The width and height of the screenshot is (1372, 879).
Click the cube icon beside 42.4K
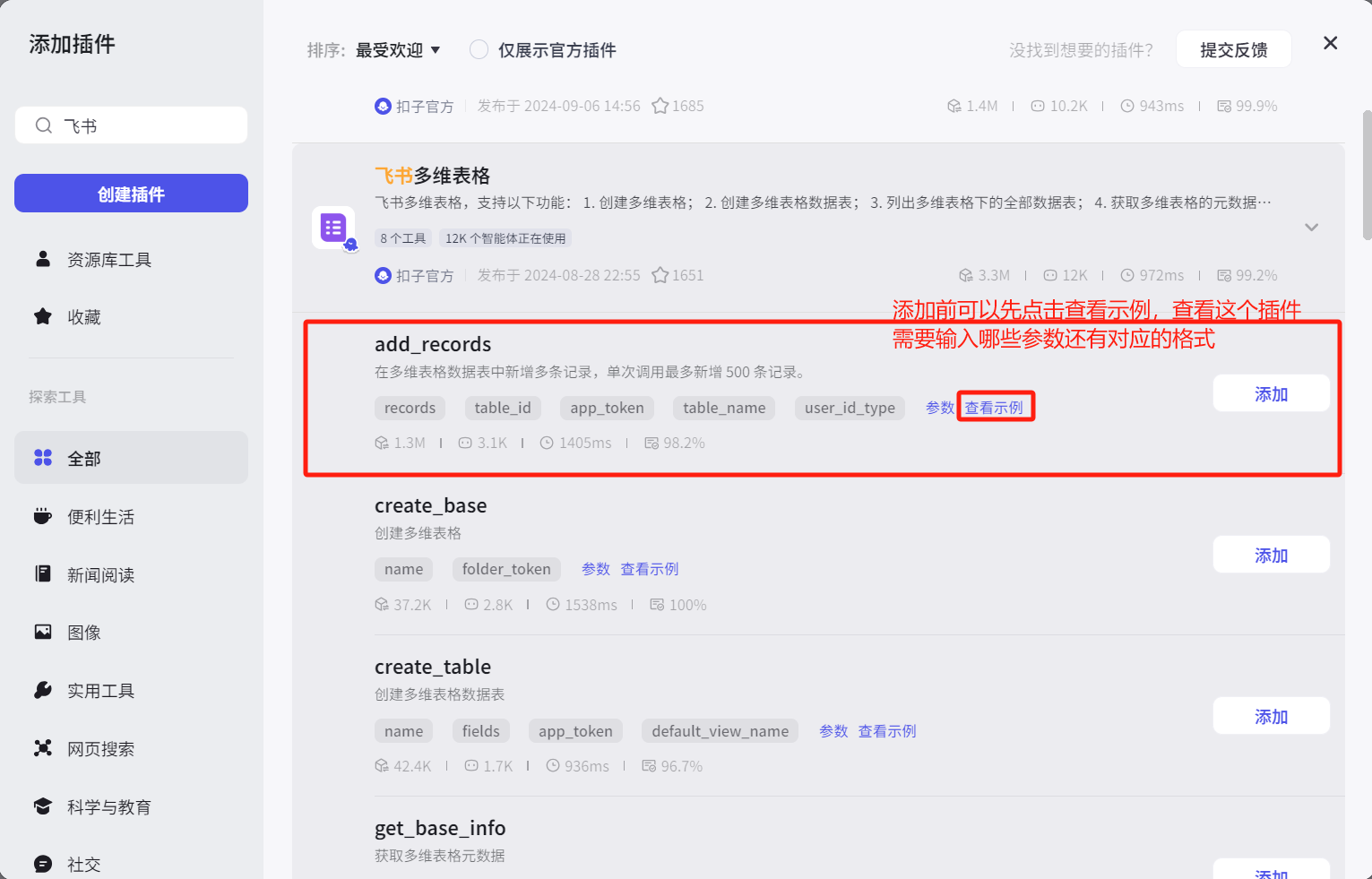[382, 766]
